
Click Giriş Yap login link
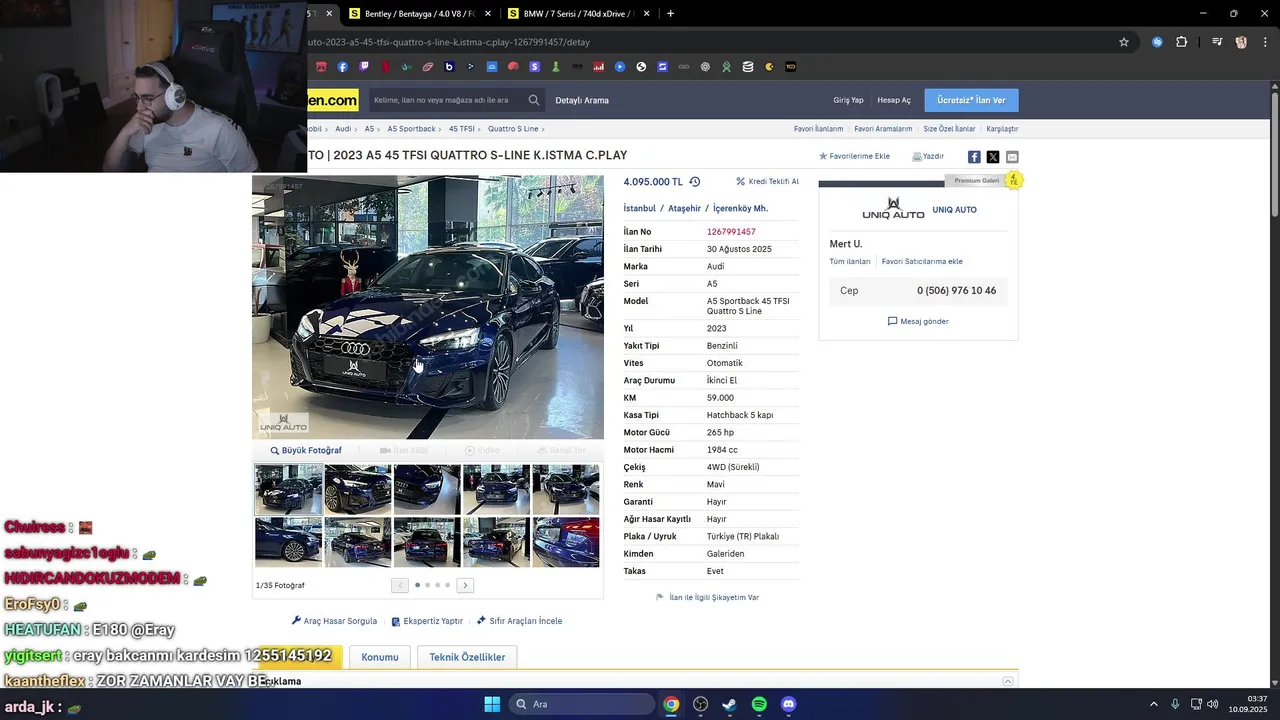point(848,100)
